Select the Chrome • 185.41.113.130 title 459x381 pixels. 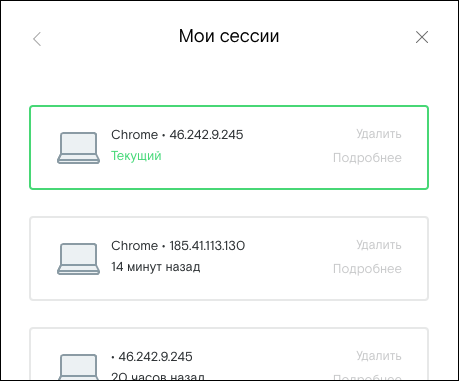pos(178,246)
